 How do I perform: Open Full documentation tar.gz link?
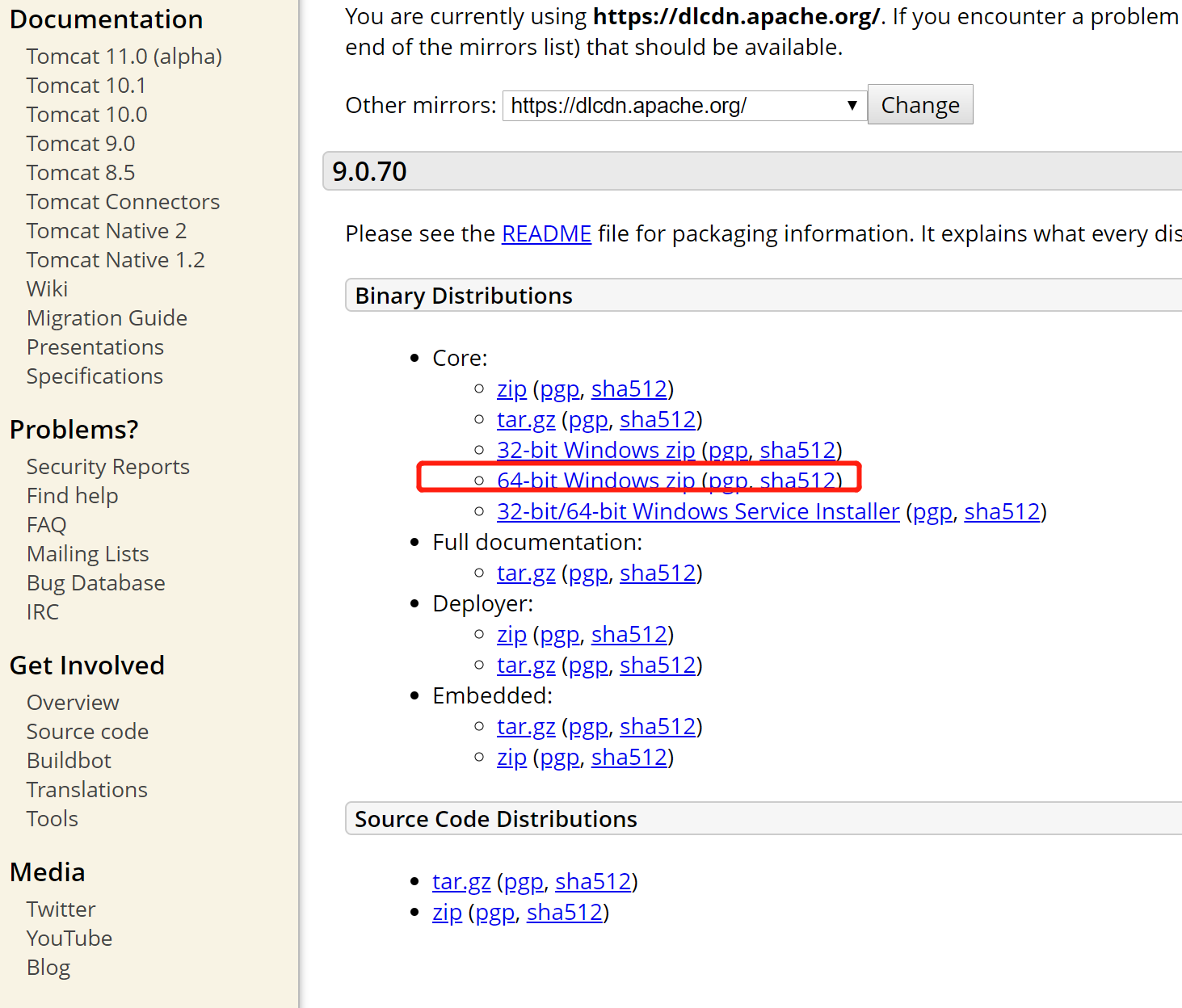(526, 573)
